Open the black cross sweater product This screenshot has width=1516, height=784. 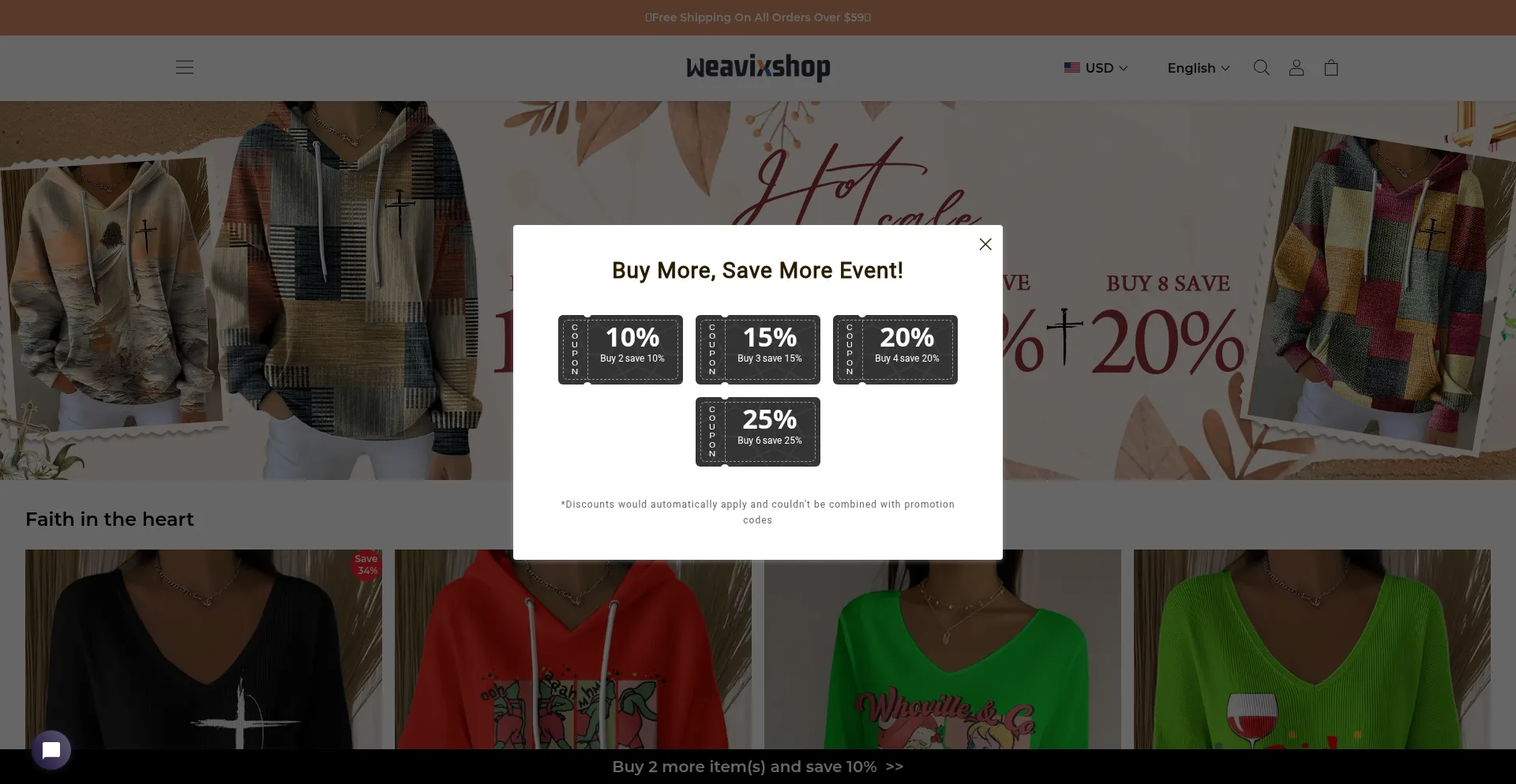tap(204, 649)
